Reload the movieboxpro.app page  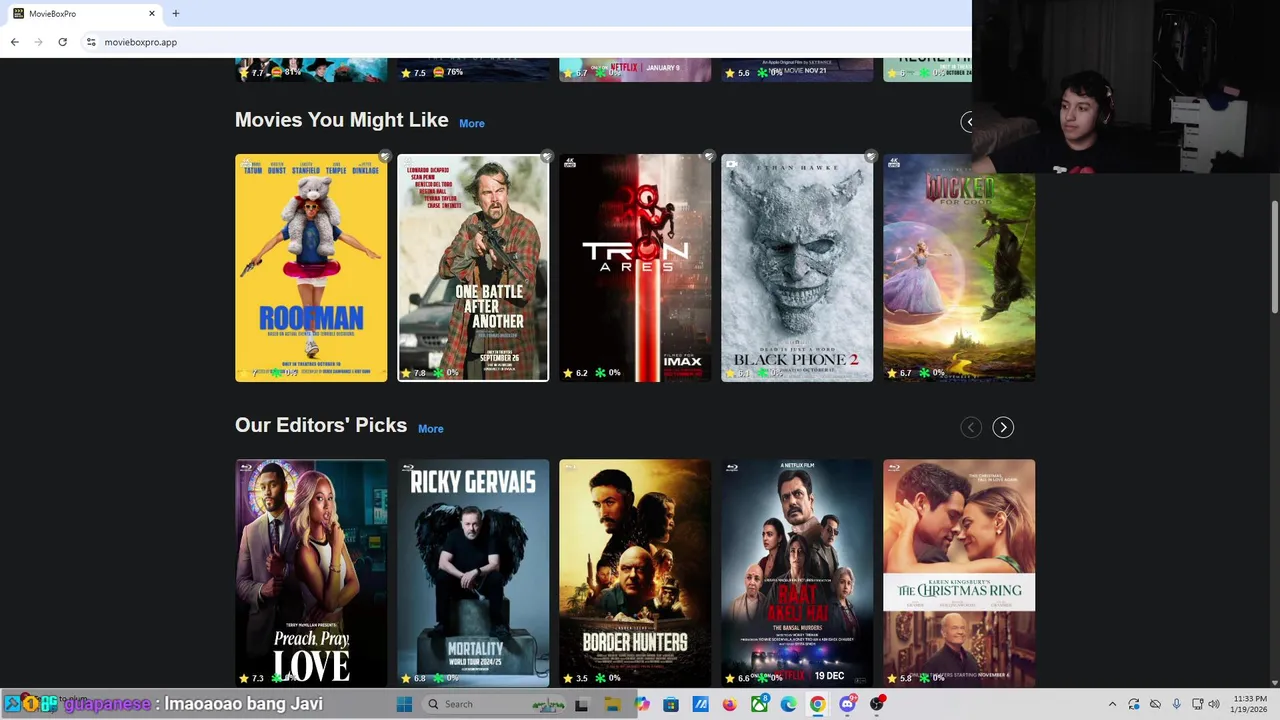tap(62, 42)
